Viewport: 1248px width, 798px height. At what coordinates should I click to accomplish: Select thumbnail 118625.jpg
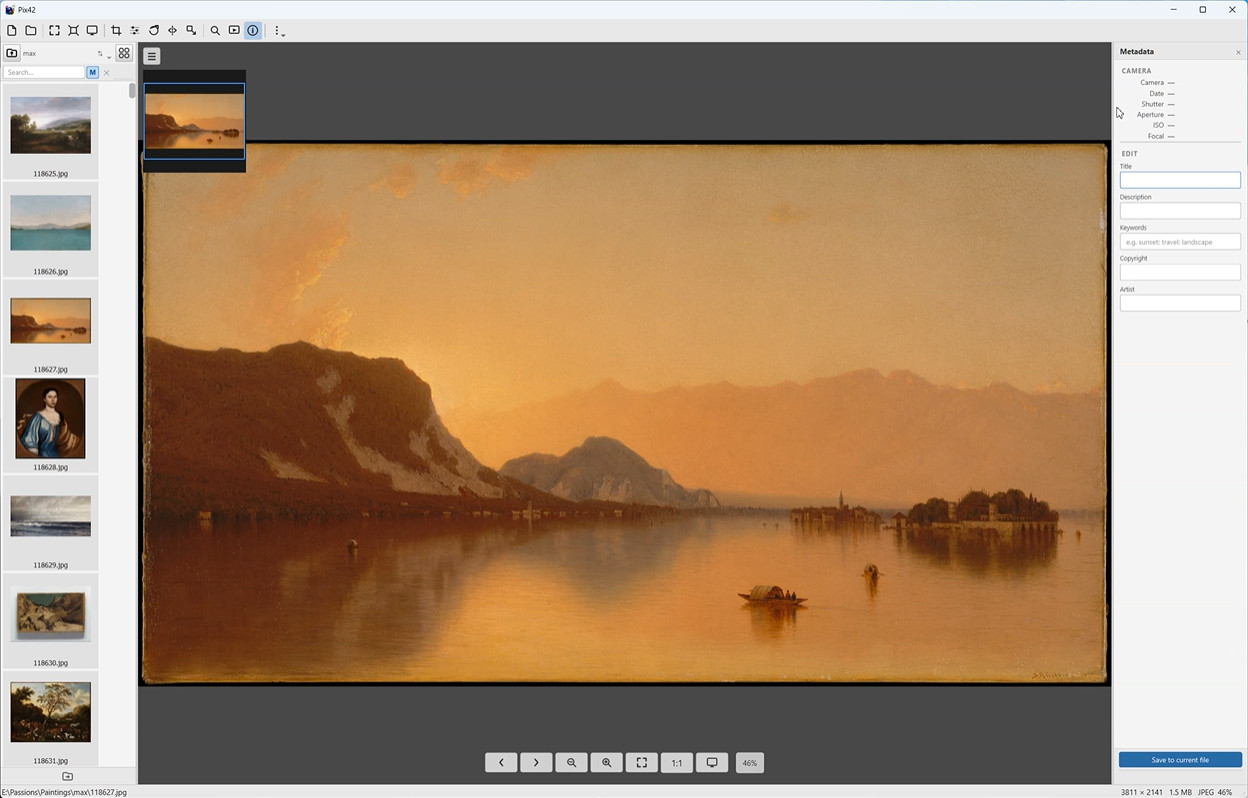click(50, 125)
